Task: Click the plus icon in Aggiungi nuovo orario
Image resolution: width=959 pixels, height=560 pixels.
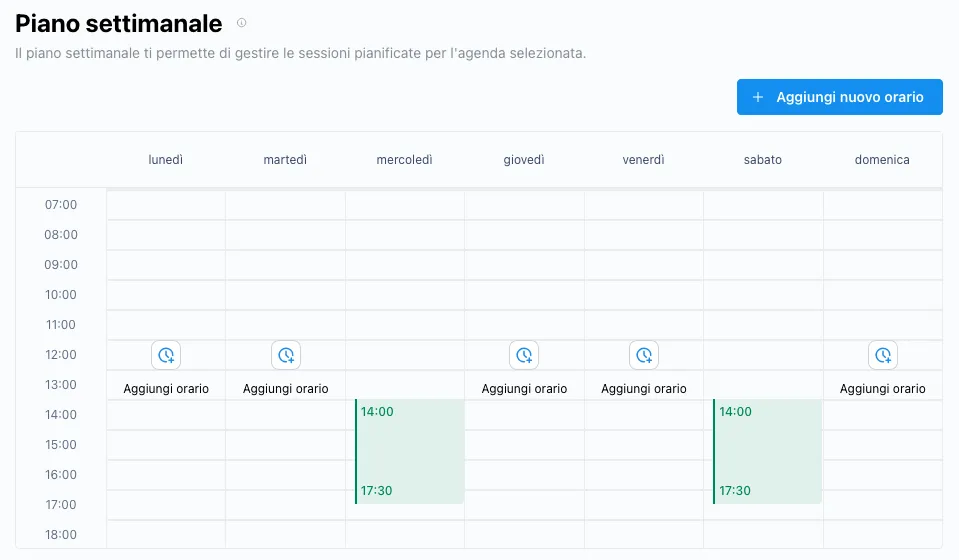Action: tap(758, 97)
